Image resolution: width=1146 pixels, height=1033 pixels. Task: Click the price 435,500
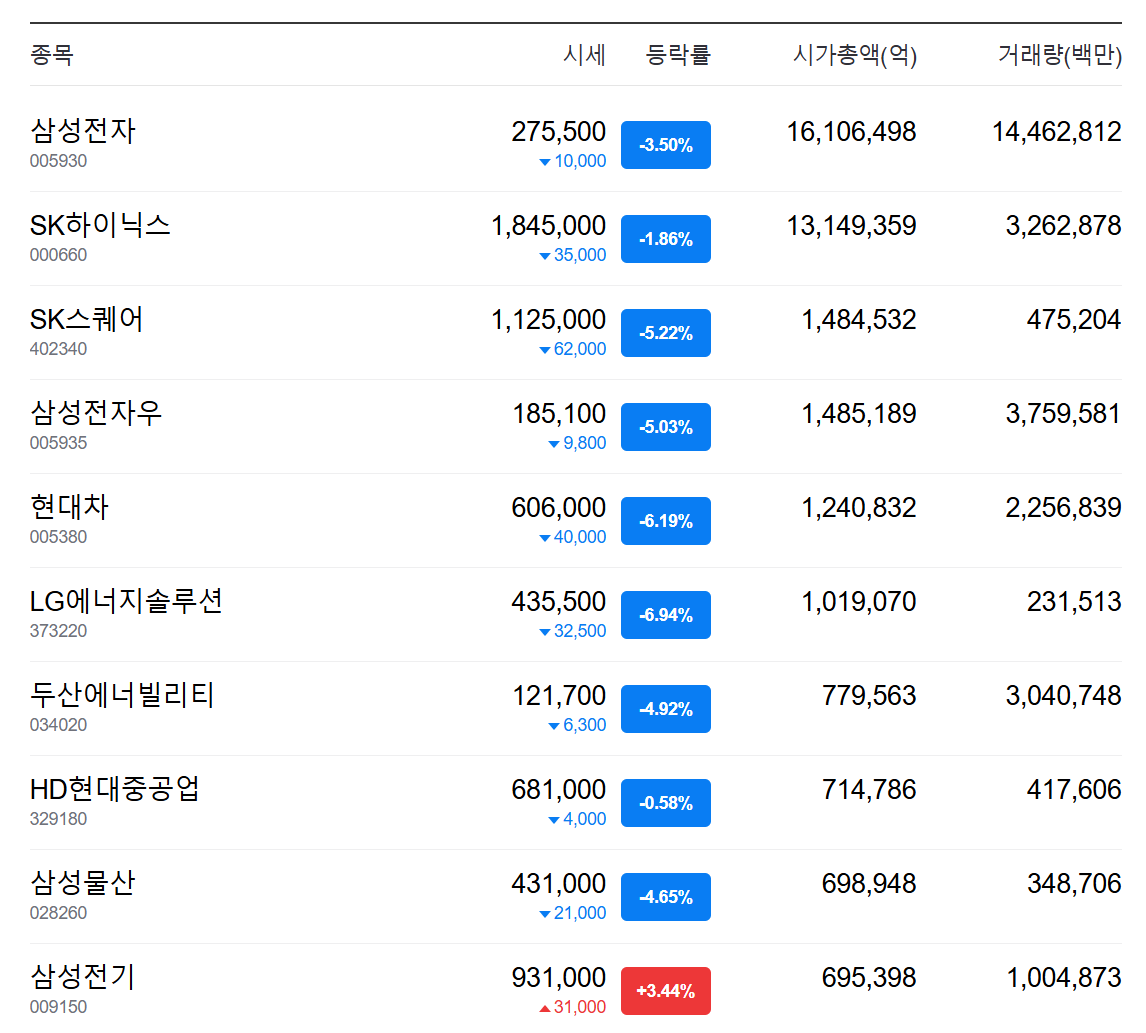[558, 602]
